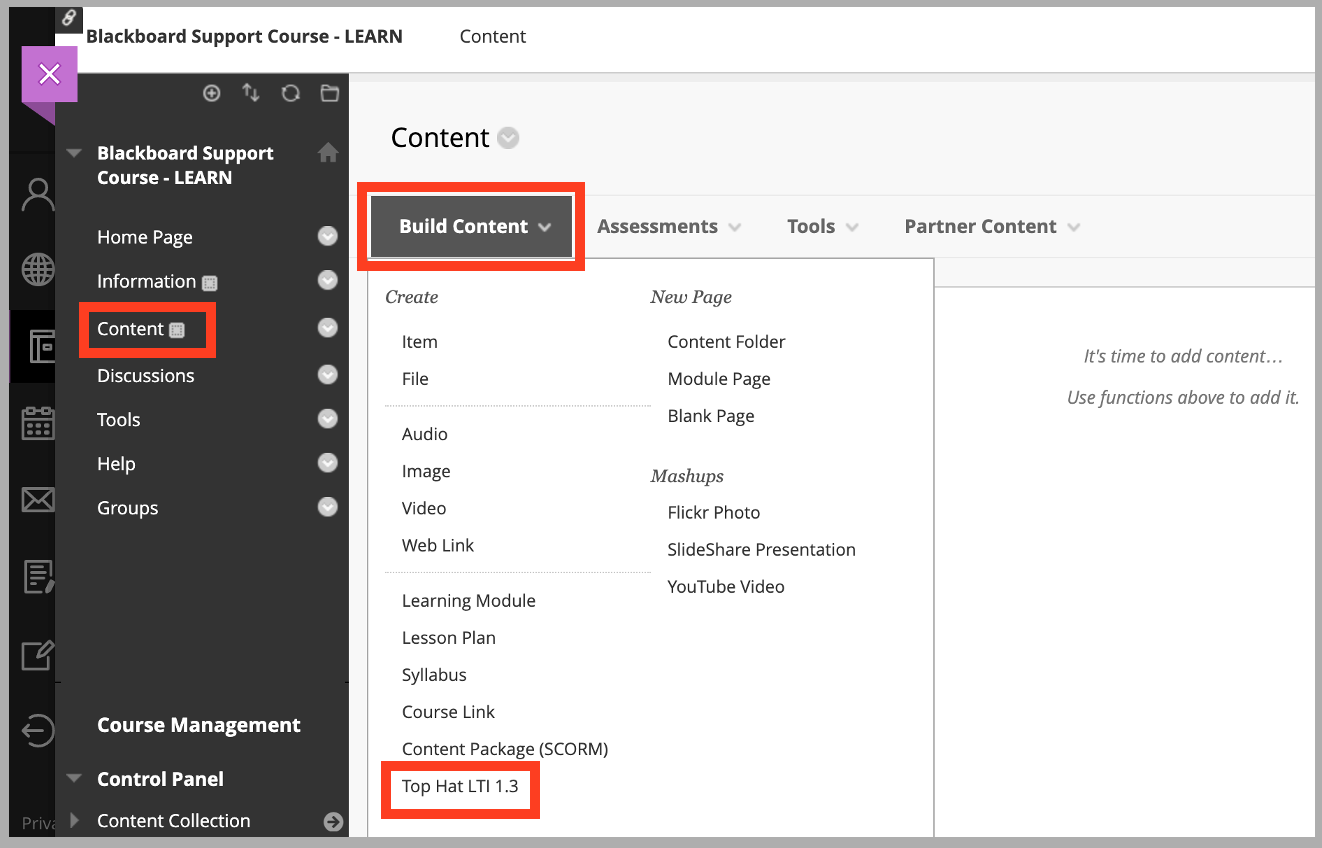Click the plus icon to add a menu item
1322x848 pixels.
pos(211,93)
